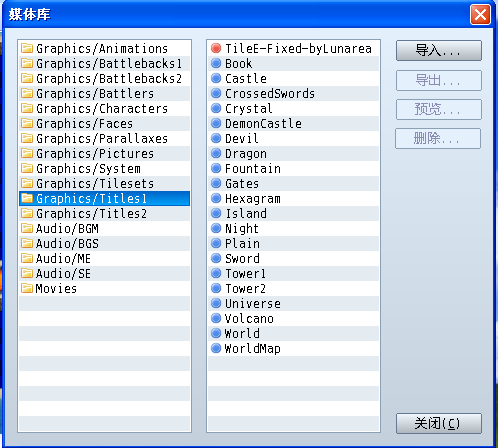Open the Graphics/Characters folder entry
Image resolution: width=498 pixels, height=448 pixels.
tap(102, 109)
